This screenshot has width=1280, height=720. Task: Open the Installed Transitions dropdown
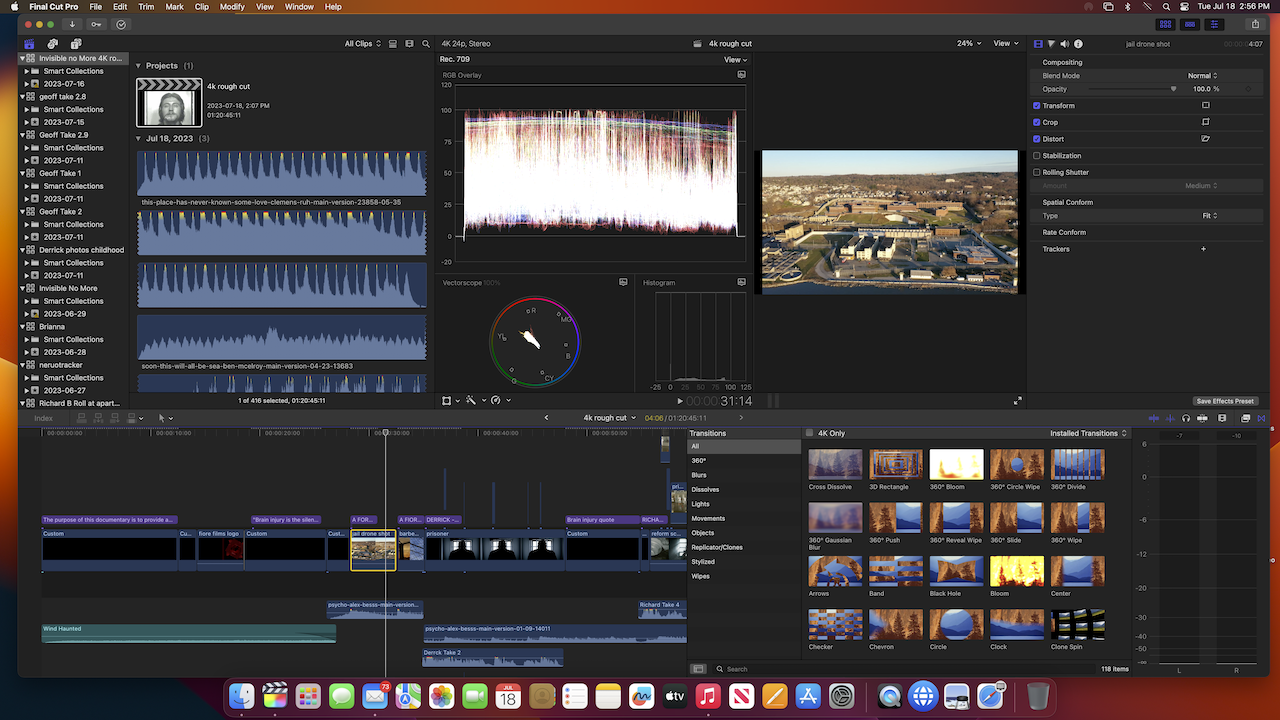tap(1088, 434)
